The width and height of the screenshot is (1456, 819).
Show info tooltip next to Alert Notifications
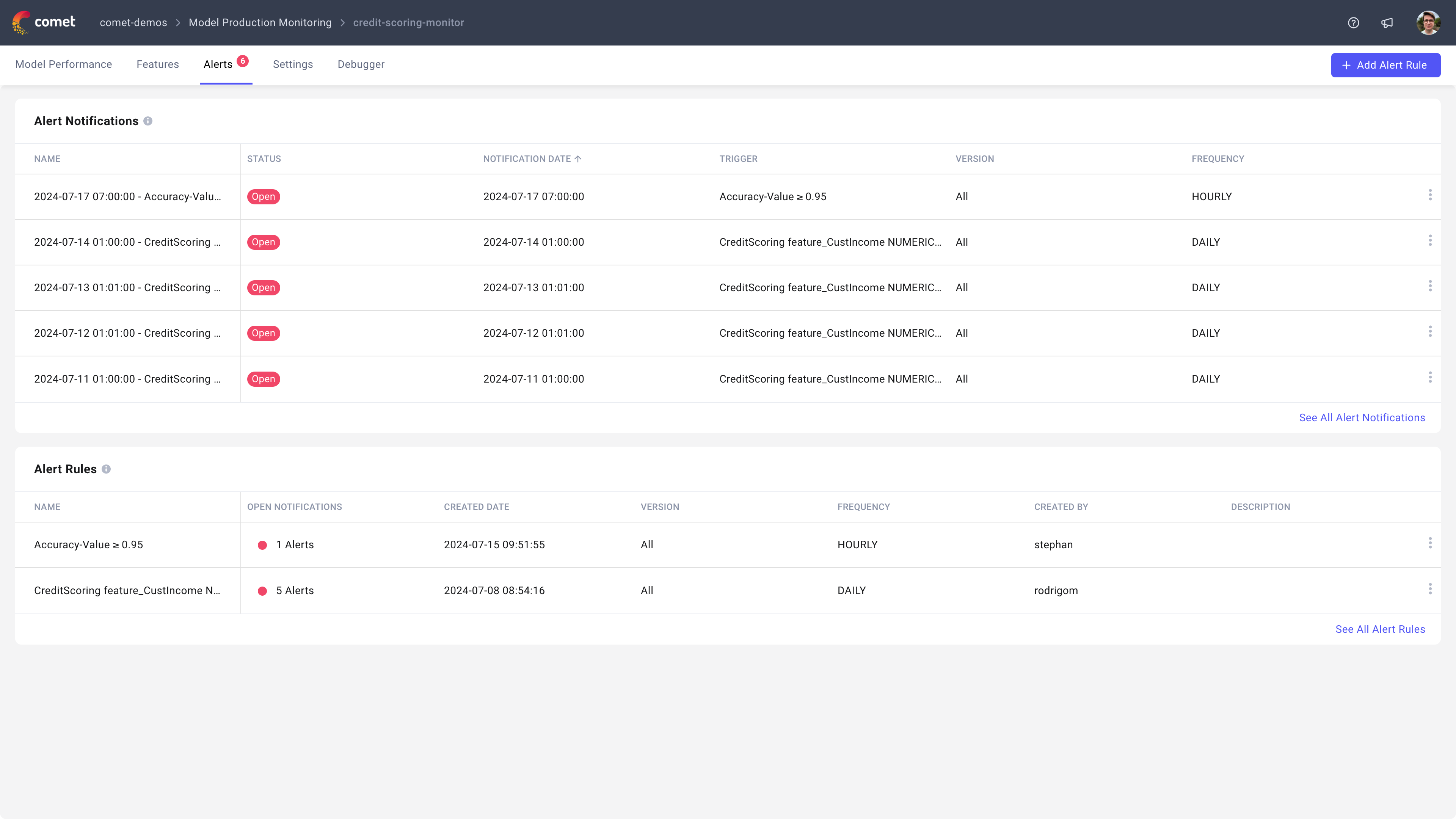click(x=148, y=121)
